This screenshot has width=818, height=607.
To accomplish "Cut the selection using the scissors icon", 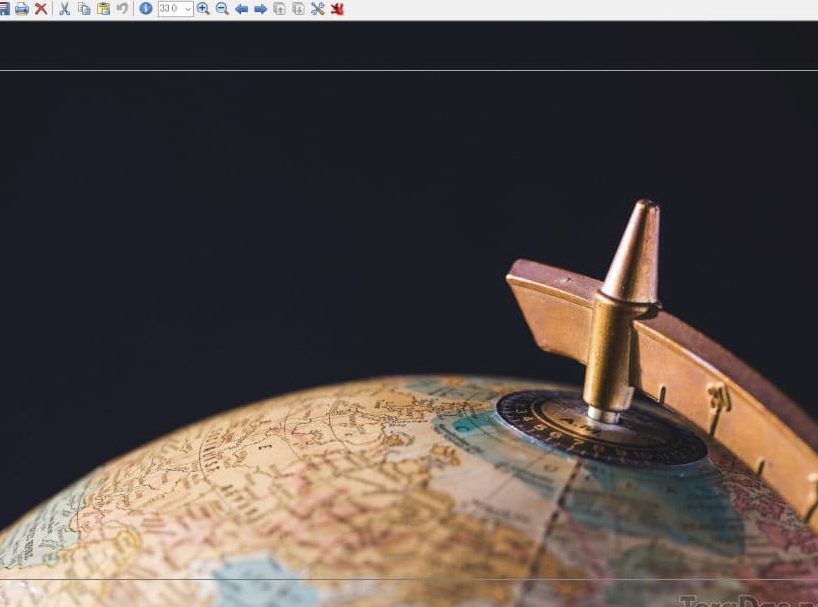I will tap(65, 9).
